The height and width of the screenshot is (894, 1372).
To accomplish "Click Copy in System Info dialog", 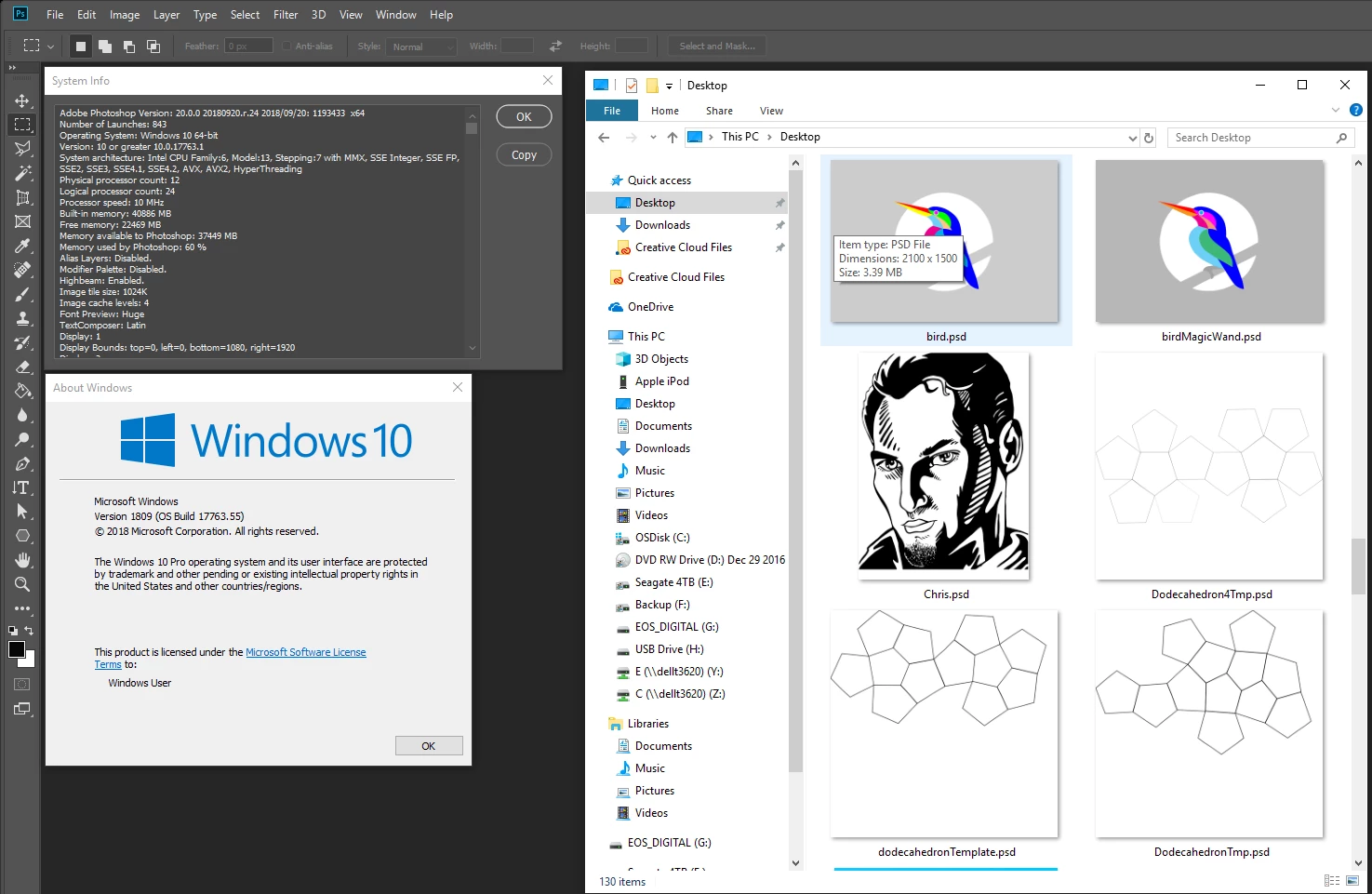I will 524,154.
